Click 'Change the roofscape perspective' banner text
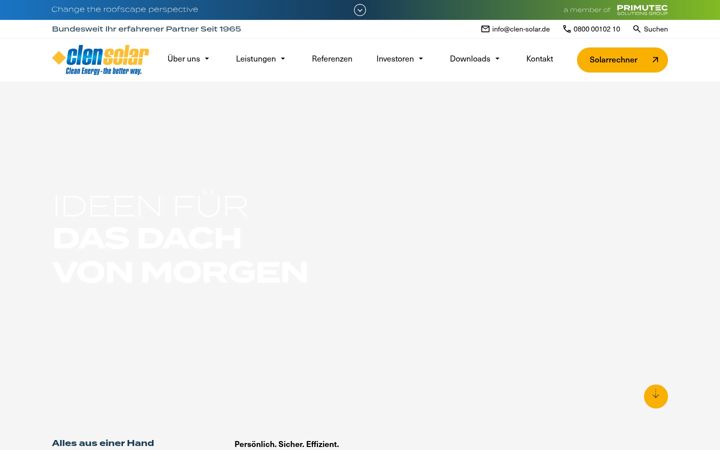Screen dimensions: 720x450 (x=125, y=9)
